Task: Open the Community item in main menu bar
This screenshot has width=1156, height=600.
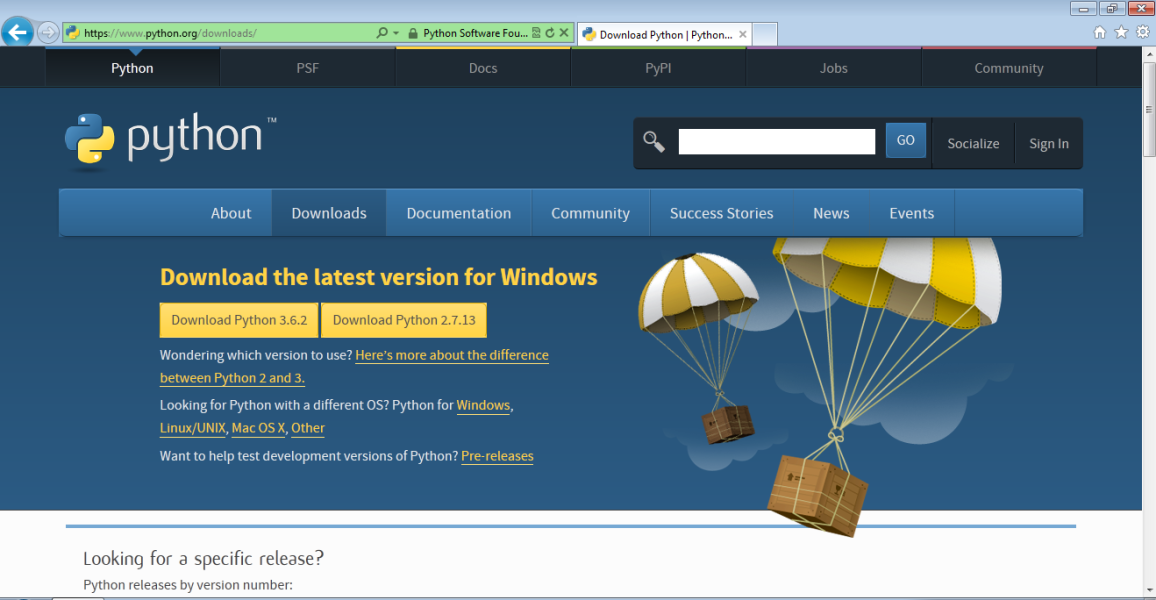Action: (591, 213)
